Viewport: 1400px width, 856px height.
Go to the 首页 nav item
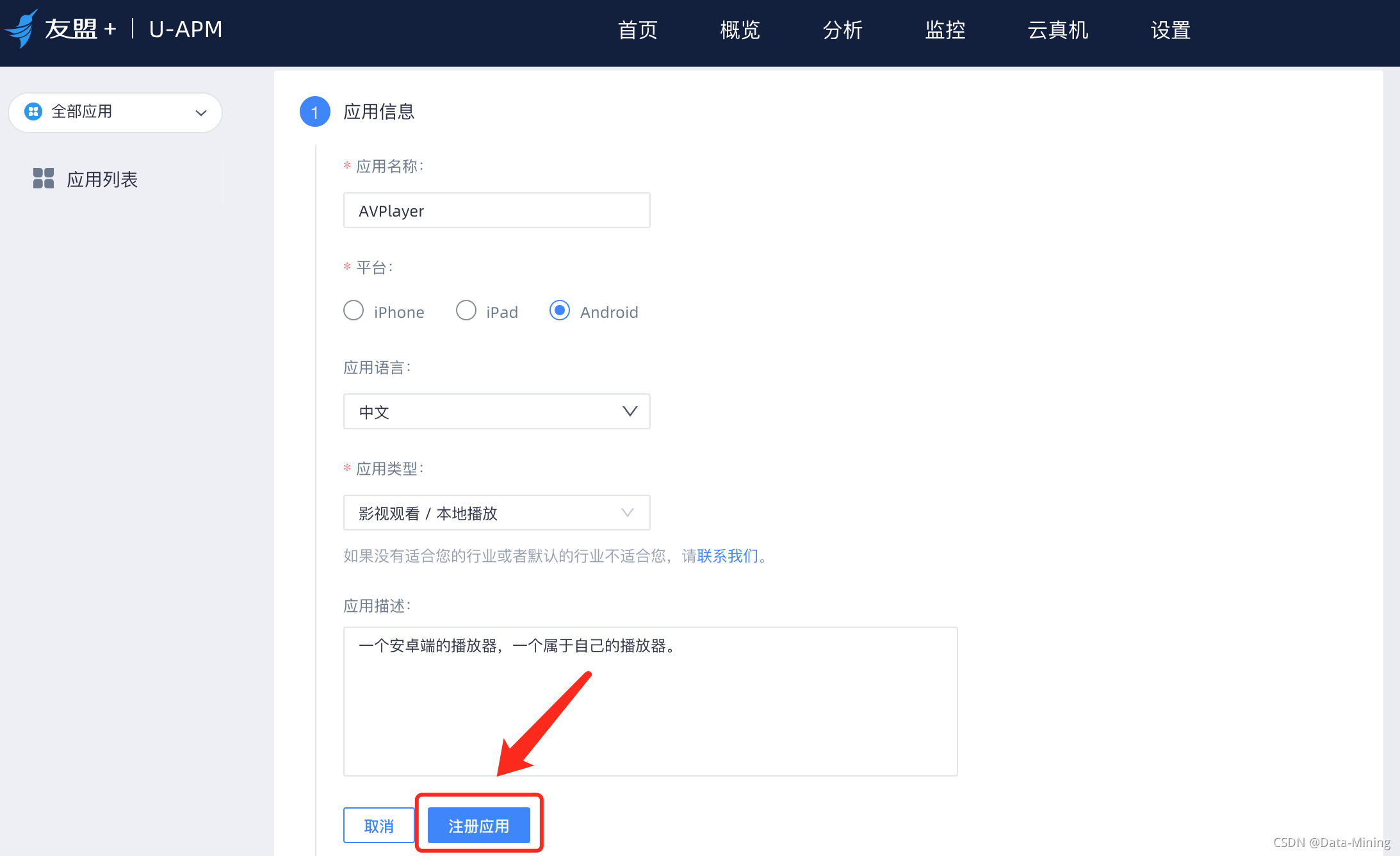637,30
